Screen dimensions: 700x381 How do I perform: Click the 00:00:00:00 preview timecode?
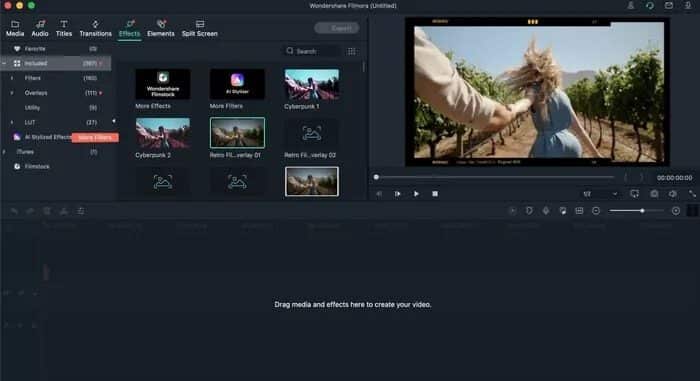674,178
